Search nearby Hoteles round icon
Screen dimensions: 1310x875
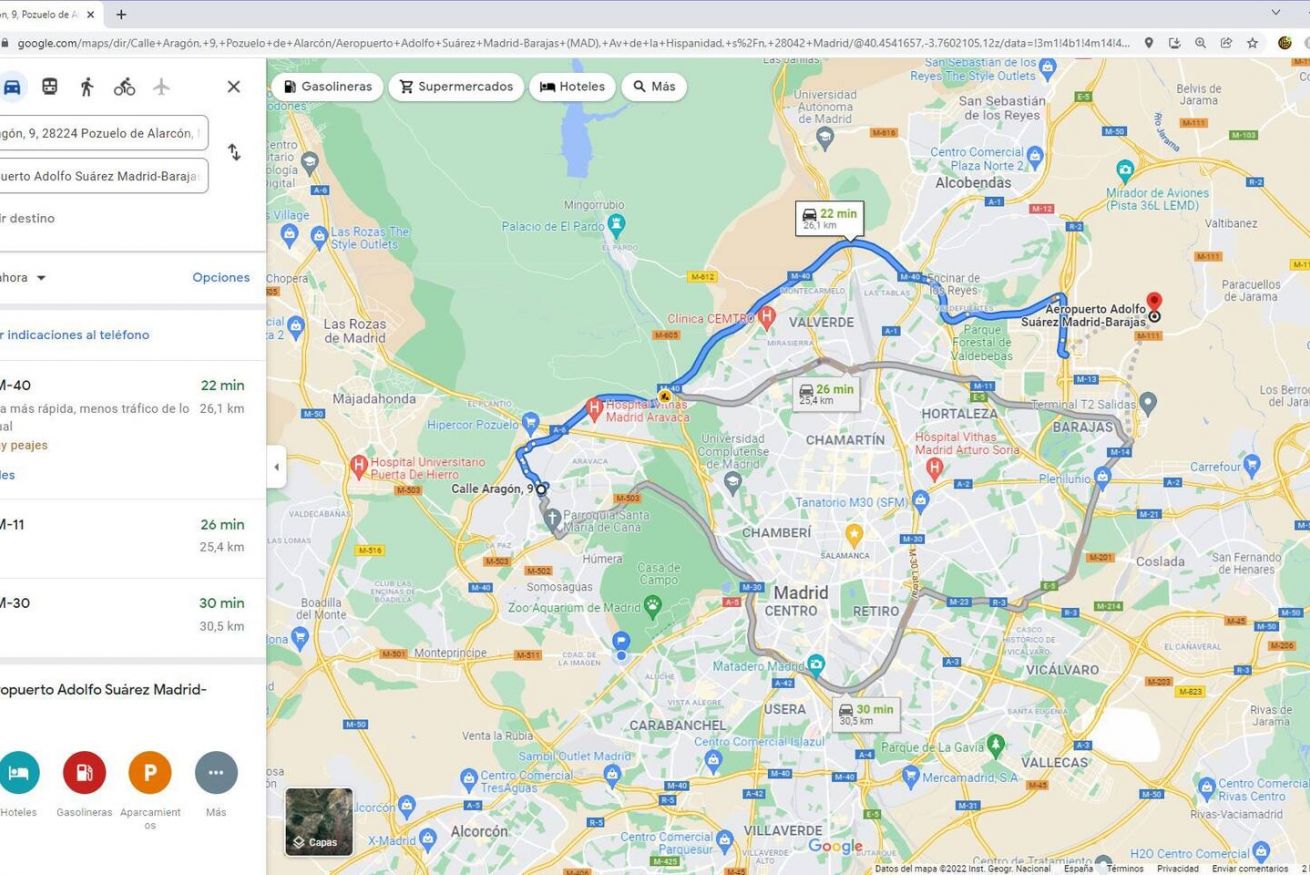pos(19,773)
